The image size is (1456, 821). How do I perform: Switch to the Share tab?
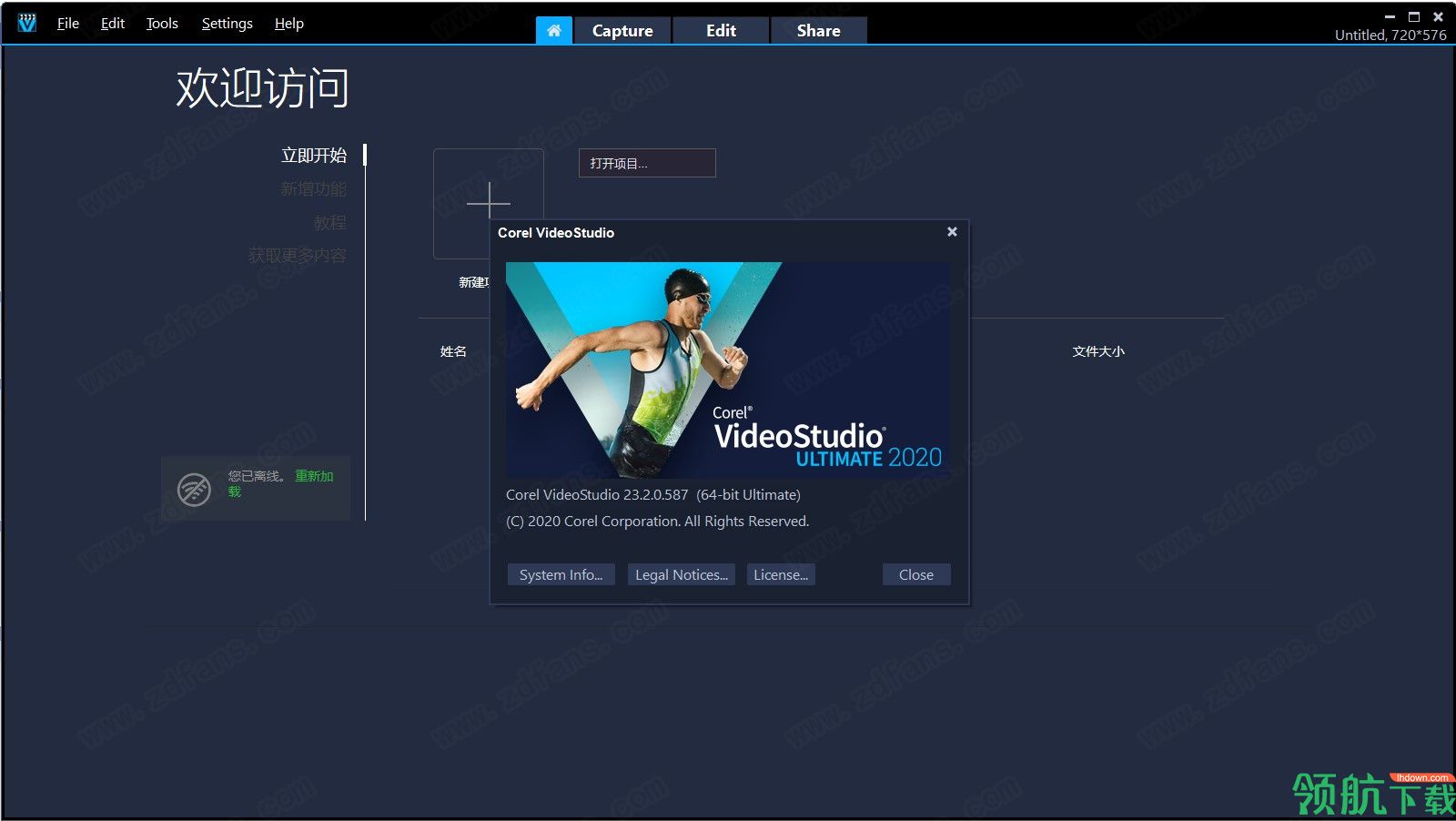pos(819,30)
